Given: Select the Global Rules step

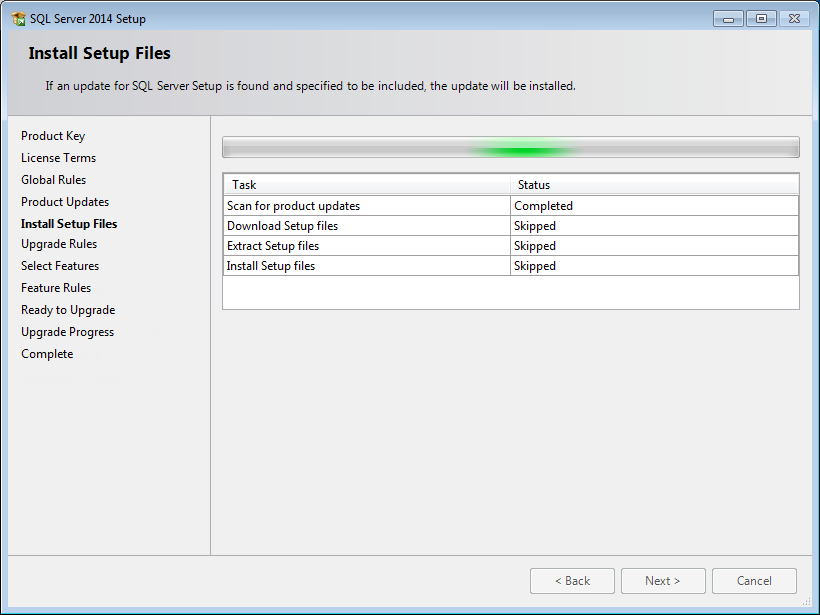Looking at the screenshot, I should [x=53, y=180].
